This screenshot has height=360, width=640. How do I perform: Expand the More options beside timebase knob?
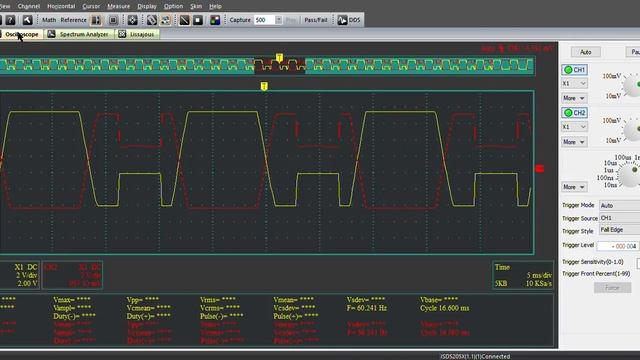pos(574,187)
